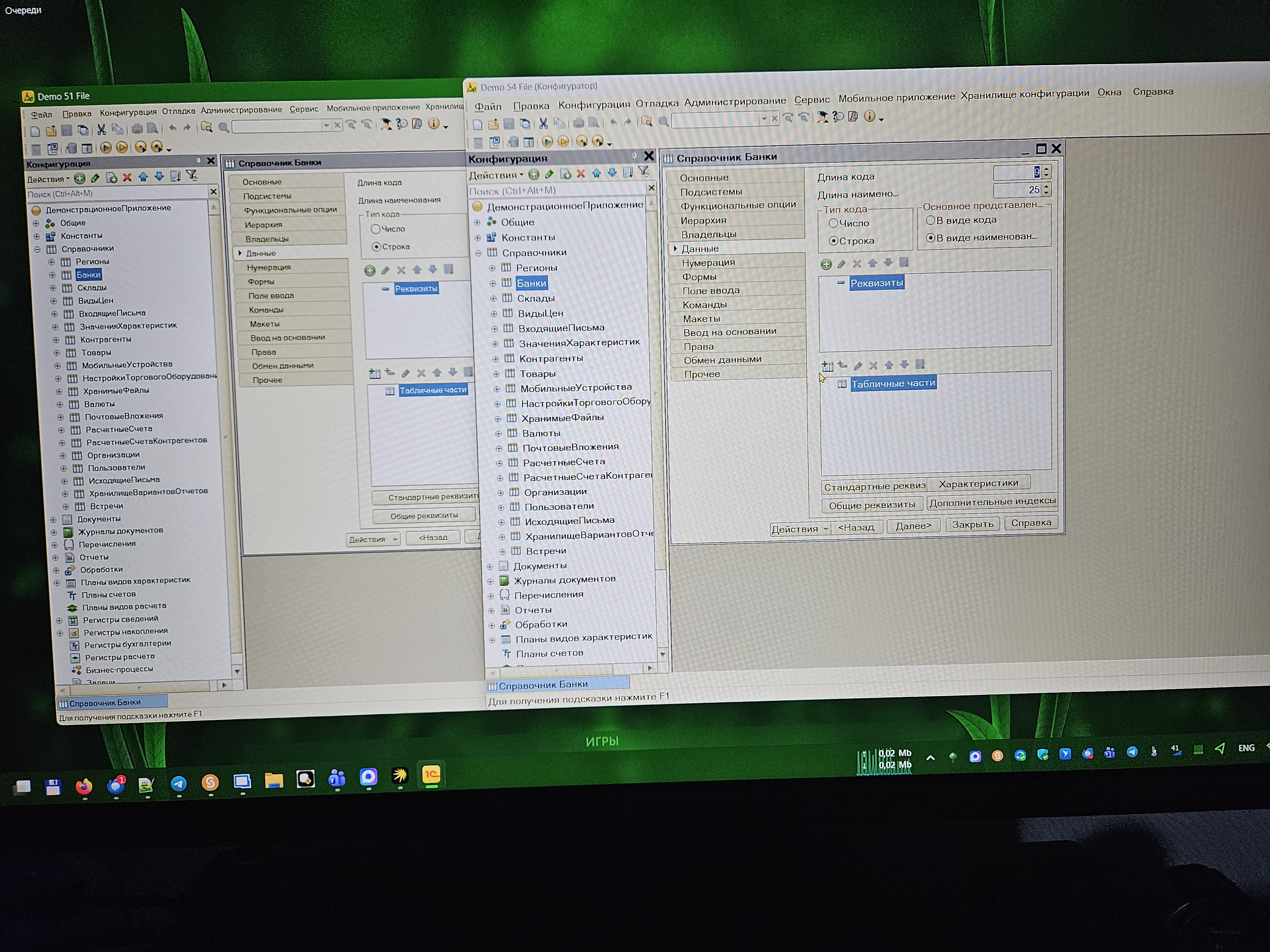Click the Общие реквизиты button in Demo 54

[x=872, y=505]
